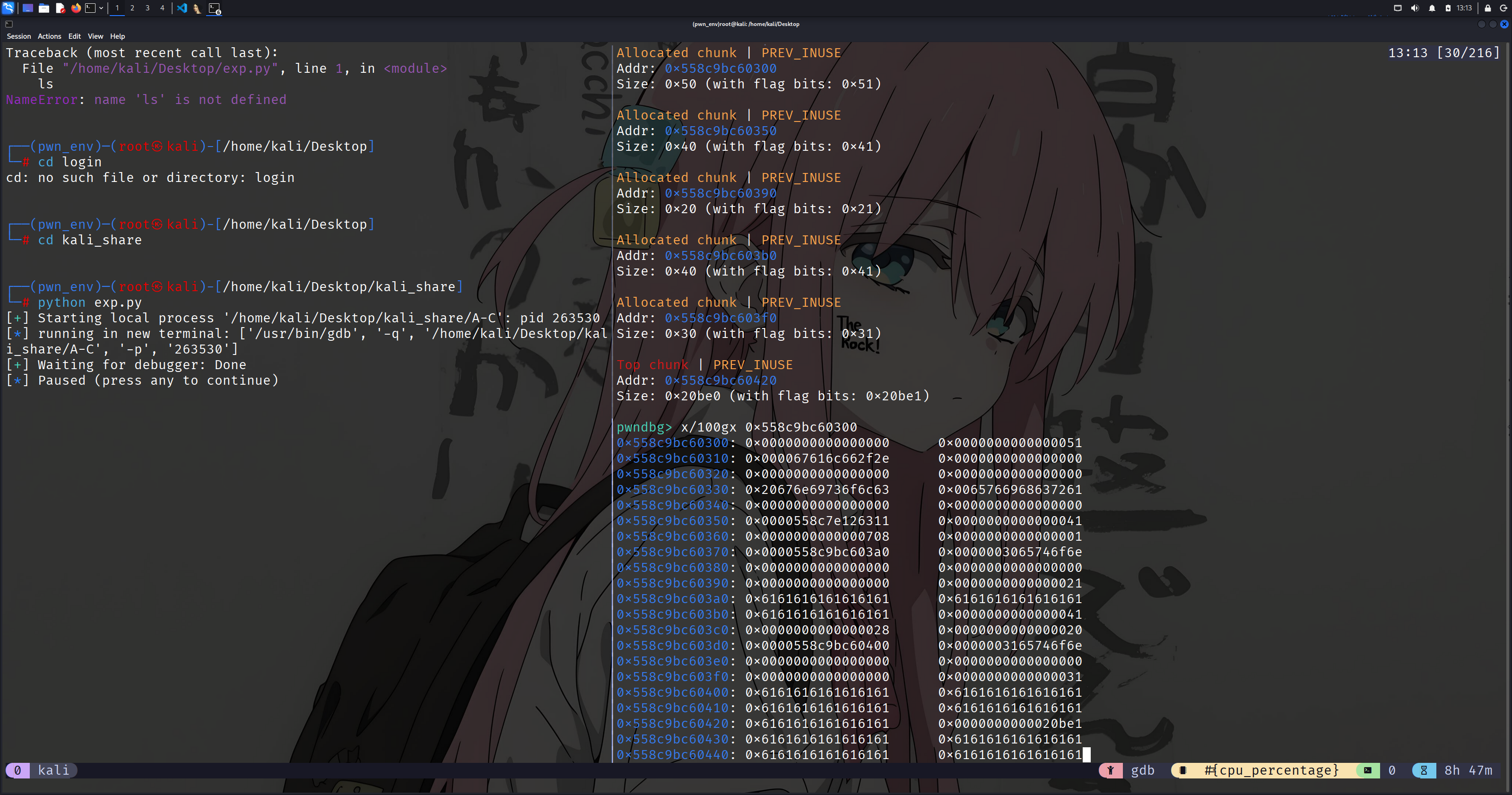Viewport: 1512px width, 795px height.
Task: Switch to workspace 3
Action: [x=148, y=8]
